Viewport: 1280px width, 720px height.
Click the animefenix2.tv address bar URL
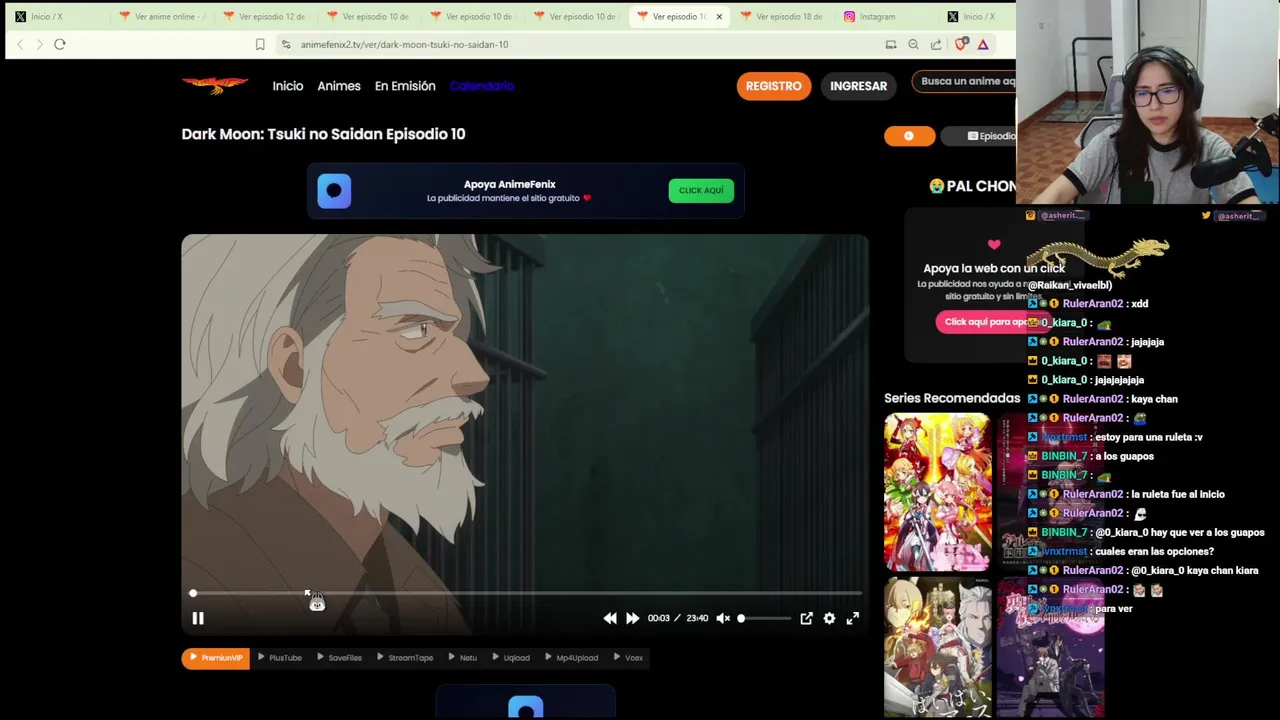404,44
